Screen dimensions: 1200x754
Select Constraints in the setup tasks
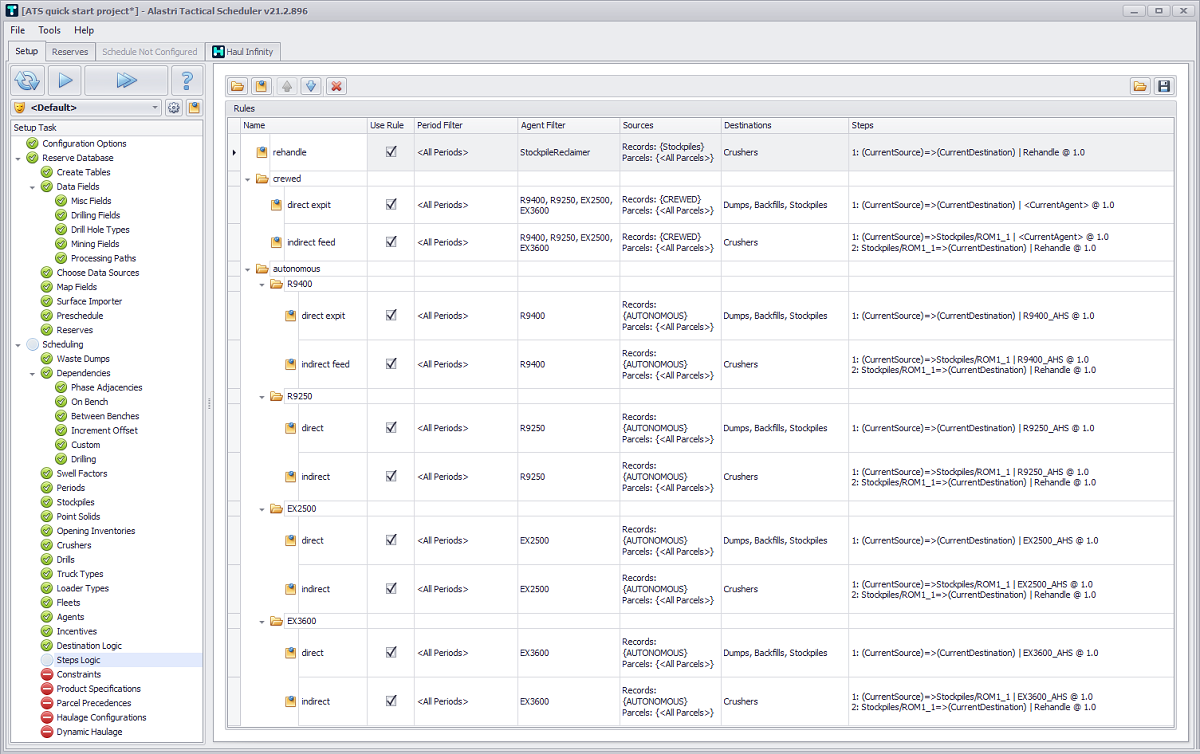78,674
